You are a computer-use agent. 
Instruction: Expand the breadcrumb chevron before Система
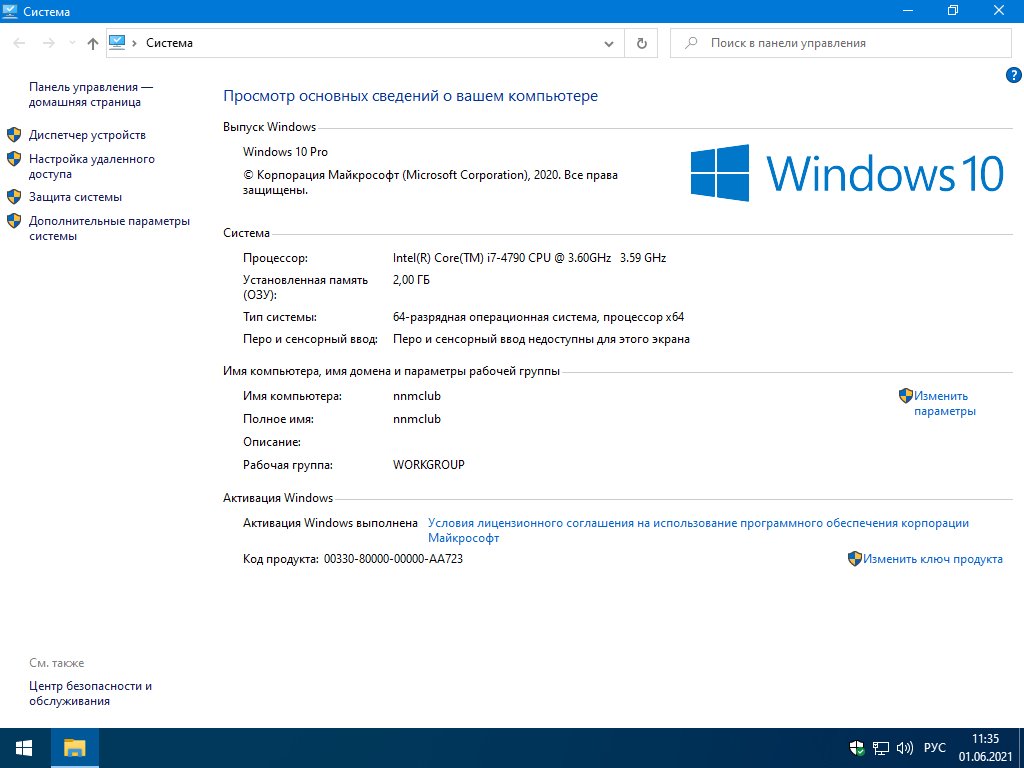coord(135,43)
